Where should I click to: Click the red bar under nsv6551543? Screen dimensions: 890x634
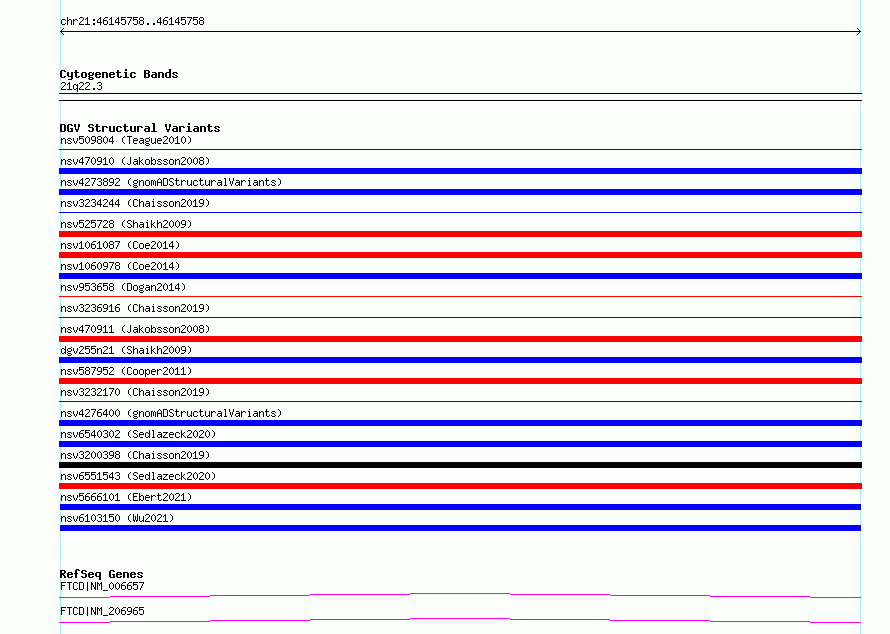click(460, 486)
